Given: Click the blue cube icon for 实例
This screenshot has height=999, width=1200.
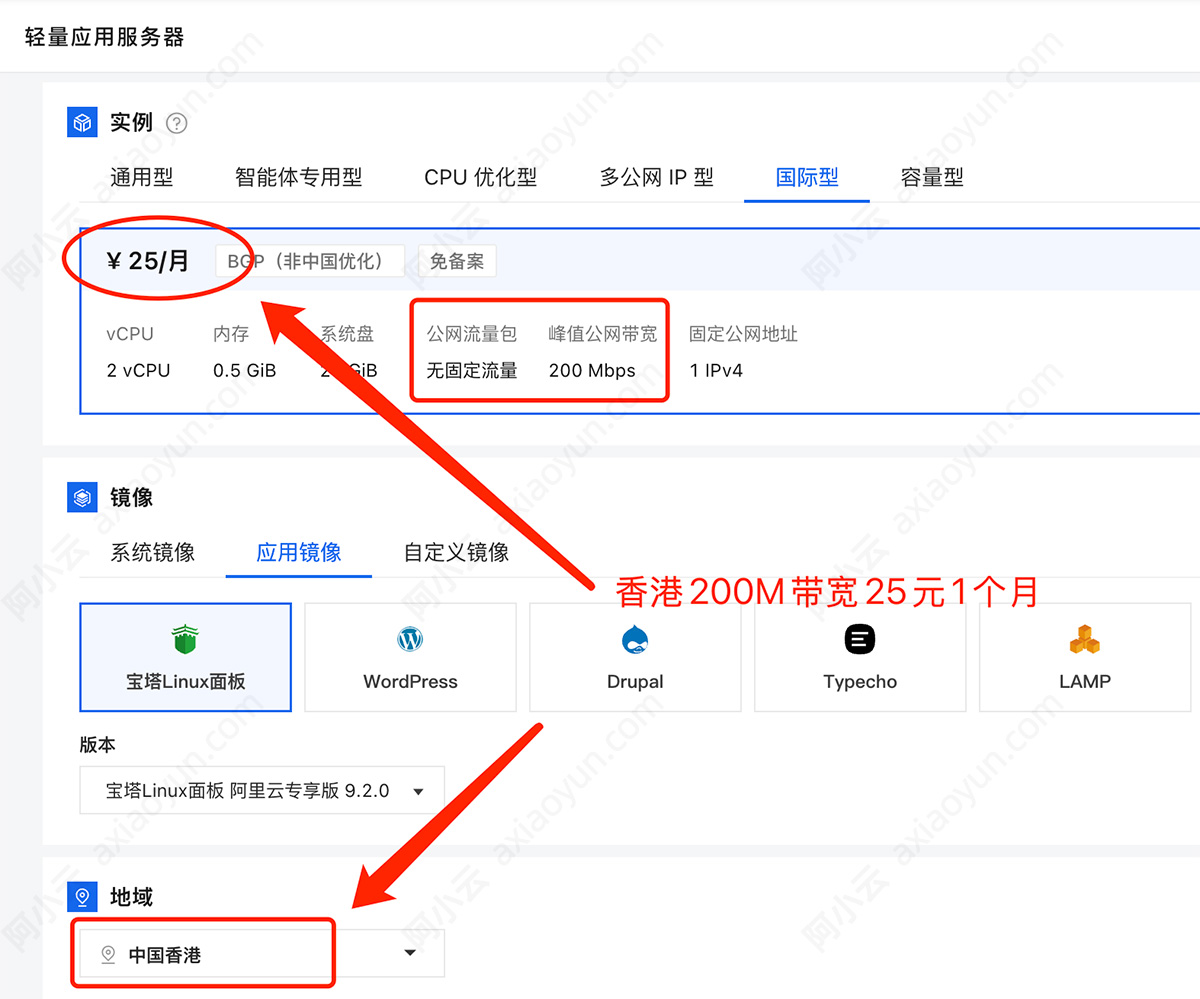Looking at the screenshot, I should [x=82, y=122].
